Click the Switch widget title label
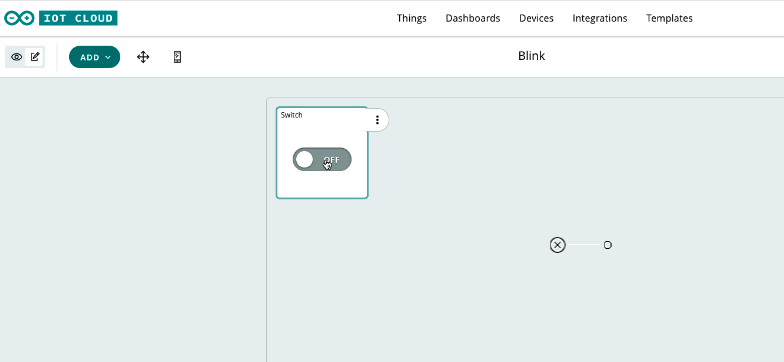 pyautogui.click(x=292, y=115)
